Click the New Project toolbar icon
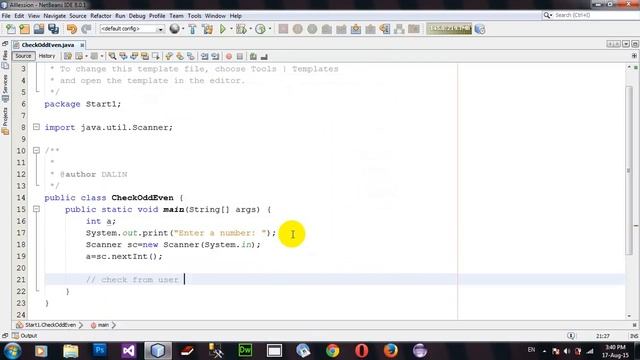640x360 pixels. 24,29
